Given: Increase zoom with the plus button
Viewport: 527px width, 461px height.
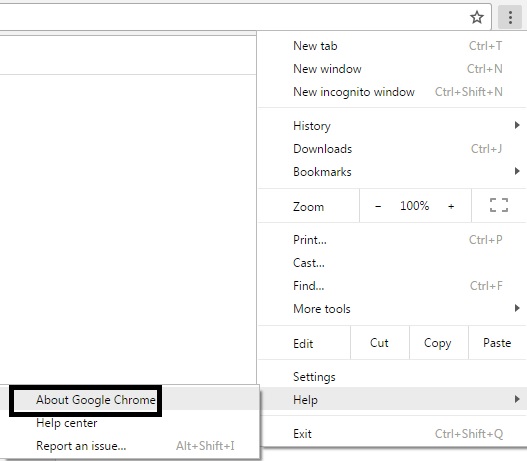Looking at the screenshot, I should (451, 206).
